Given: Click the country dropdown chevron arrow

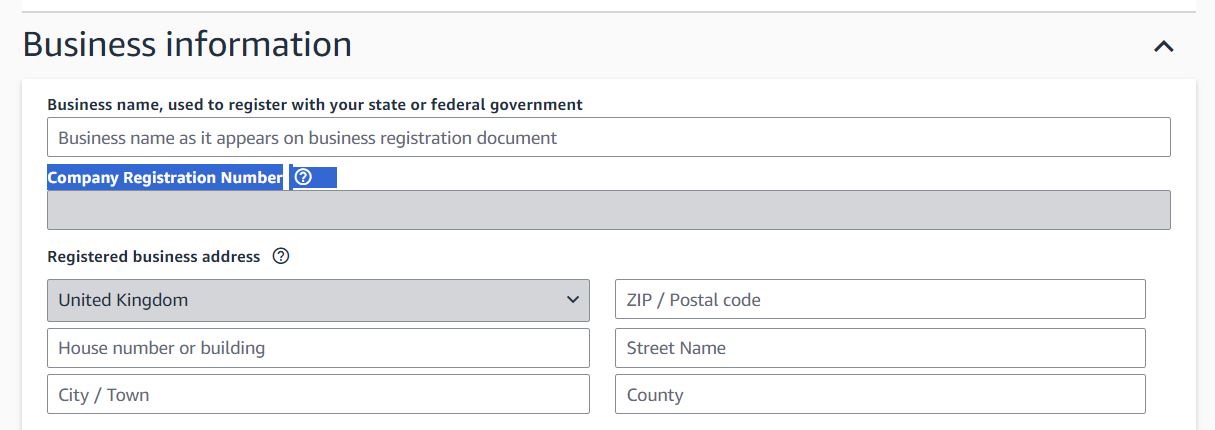Looking at the screenshot, I should pos(572,300).
